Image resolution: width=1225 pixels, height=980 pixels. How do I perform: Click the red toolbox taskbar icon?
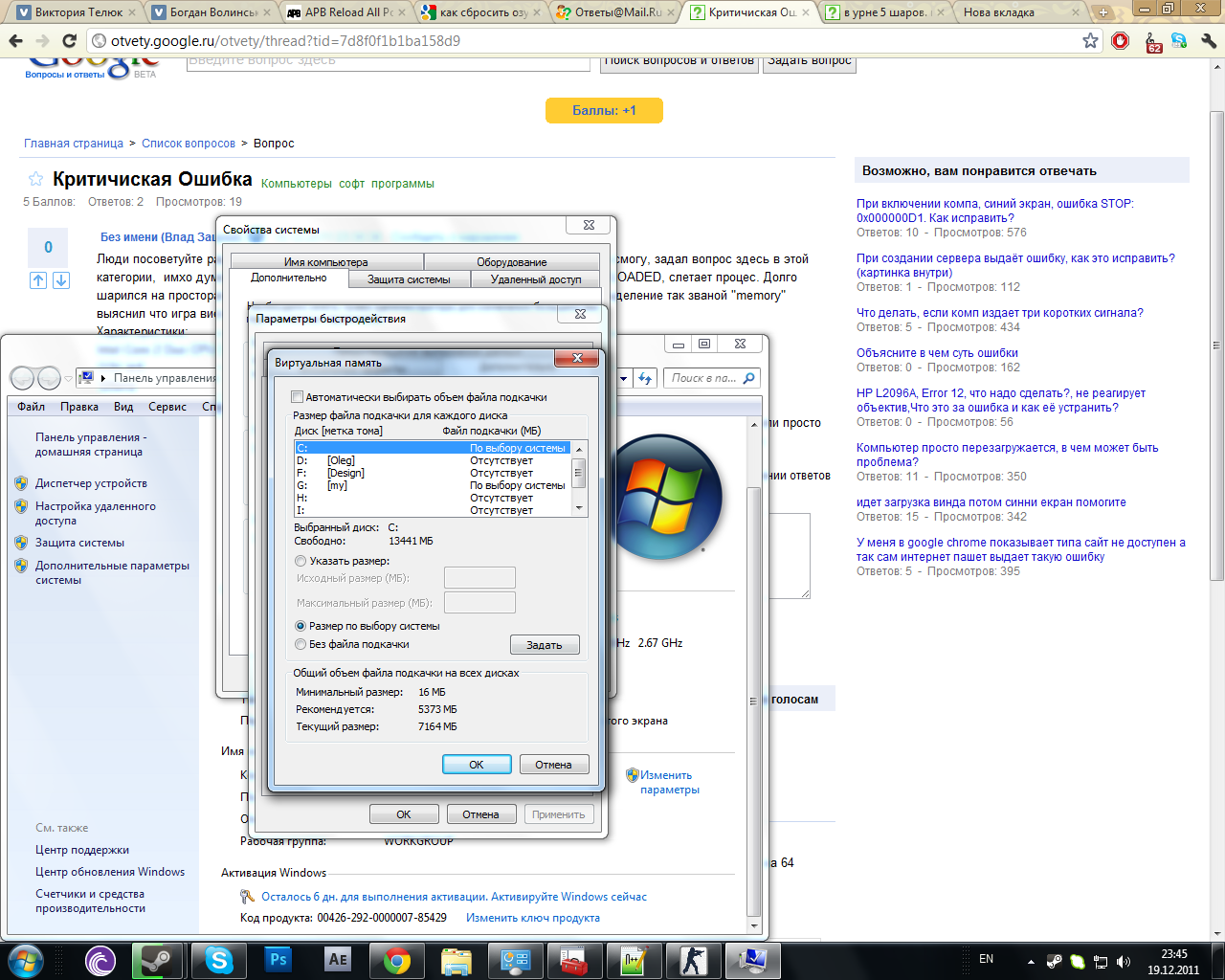[574, 960]
